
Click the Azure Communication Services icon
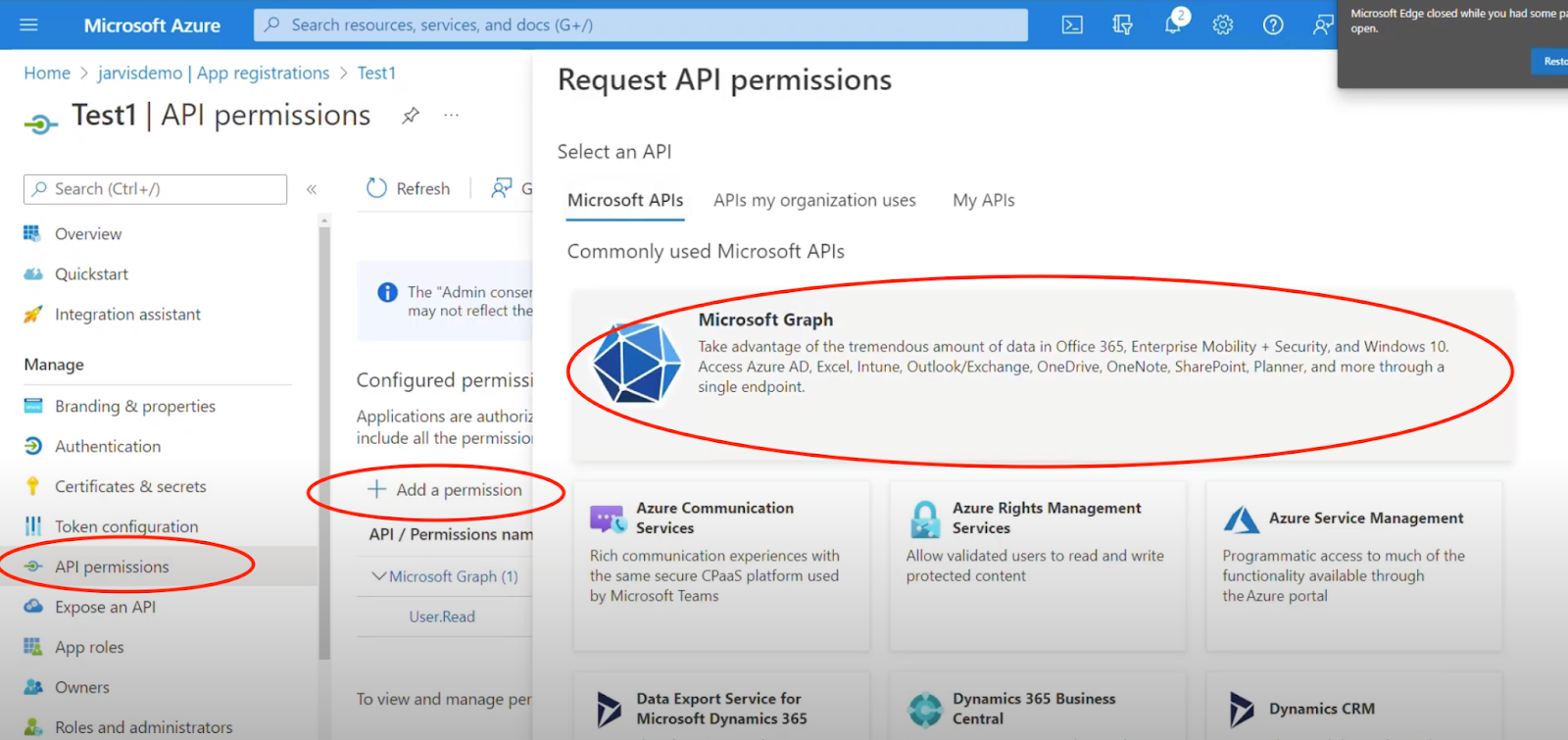pos(608,518)
